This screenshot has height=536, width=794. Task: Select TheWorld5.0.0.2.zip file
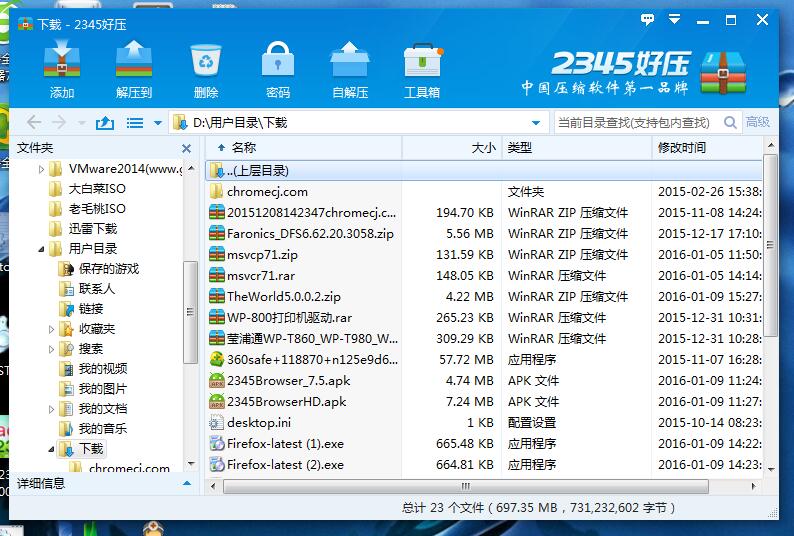(x=284, y=297)
